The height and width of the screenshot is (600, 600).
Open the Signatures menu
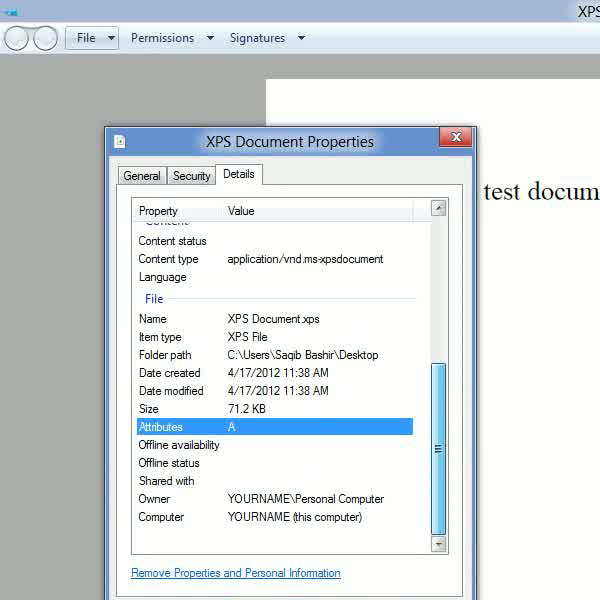pyautogui.click(x=257, y=38)
